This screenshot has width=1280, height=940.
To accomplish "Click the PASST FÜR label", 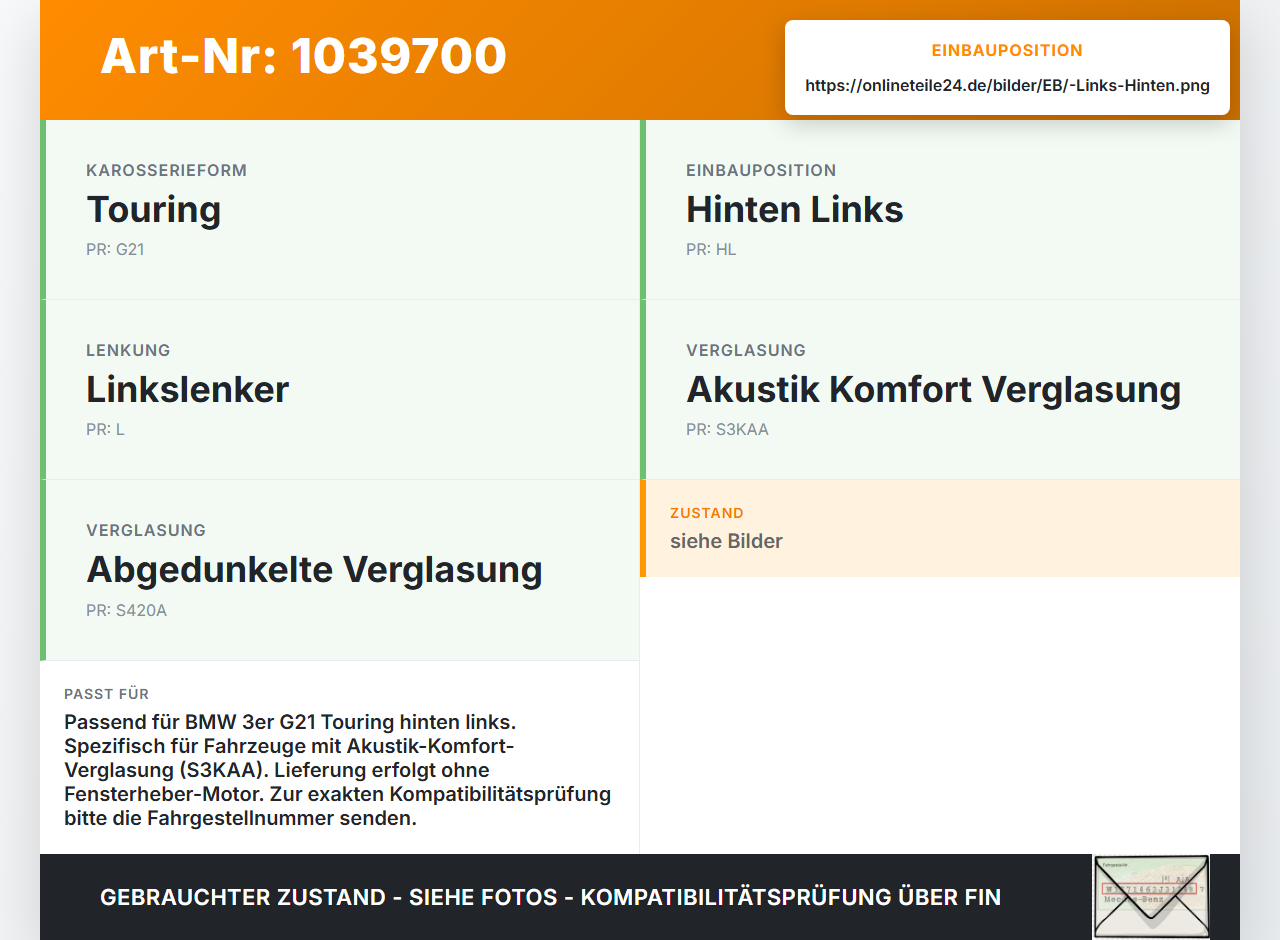I will (106, 694).
